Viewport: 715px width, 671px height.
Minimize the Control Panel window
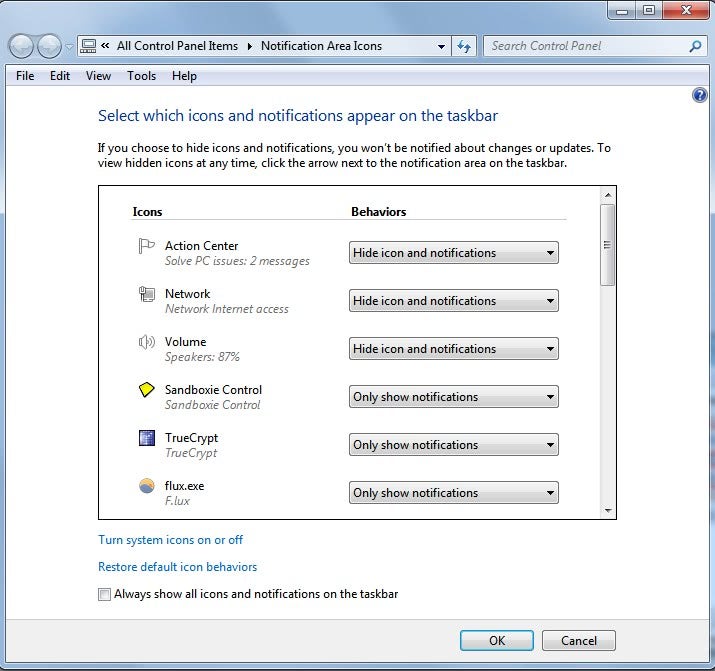click(x=622, y=10)
